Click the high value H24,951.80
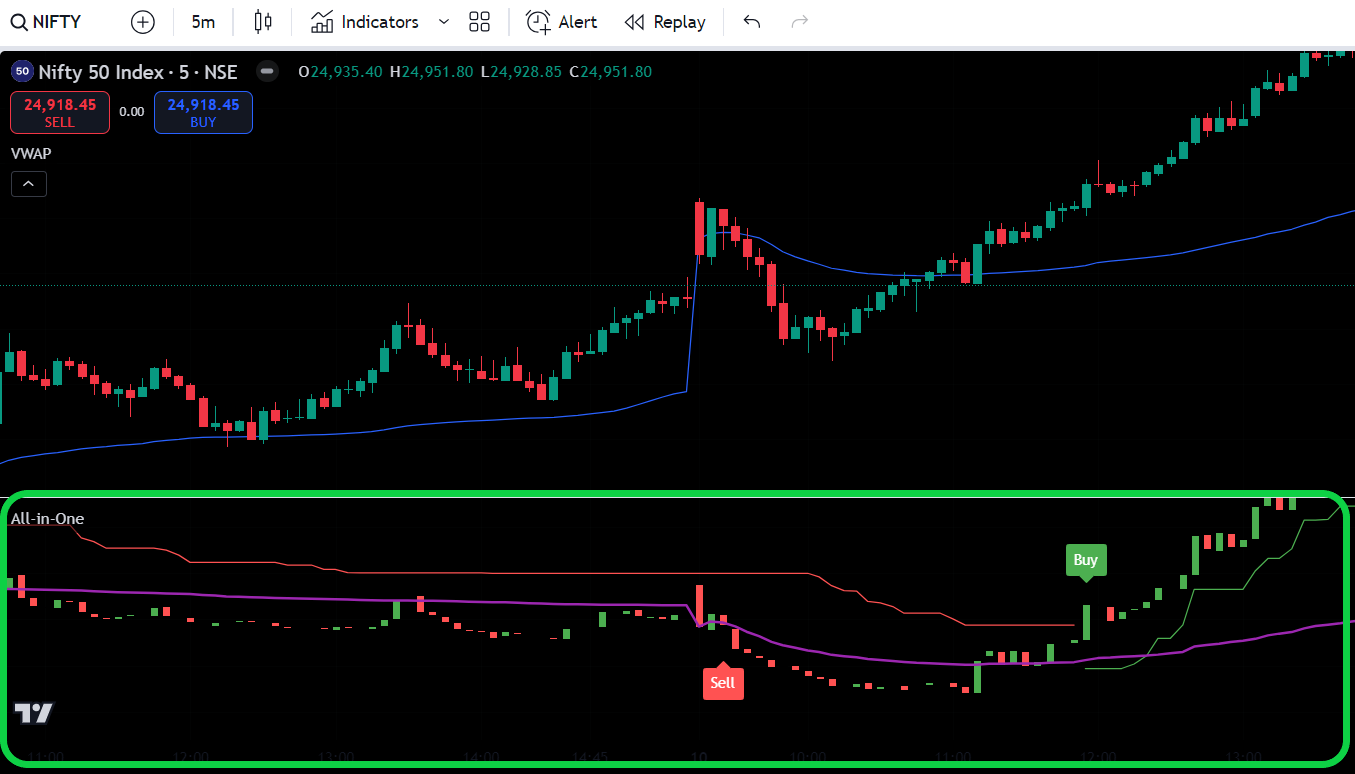 pyautogui.click(x=432, y=72)
